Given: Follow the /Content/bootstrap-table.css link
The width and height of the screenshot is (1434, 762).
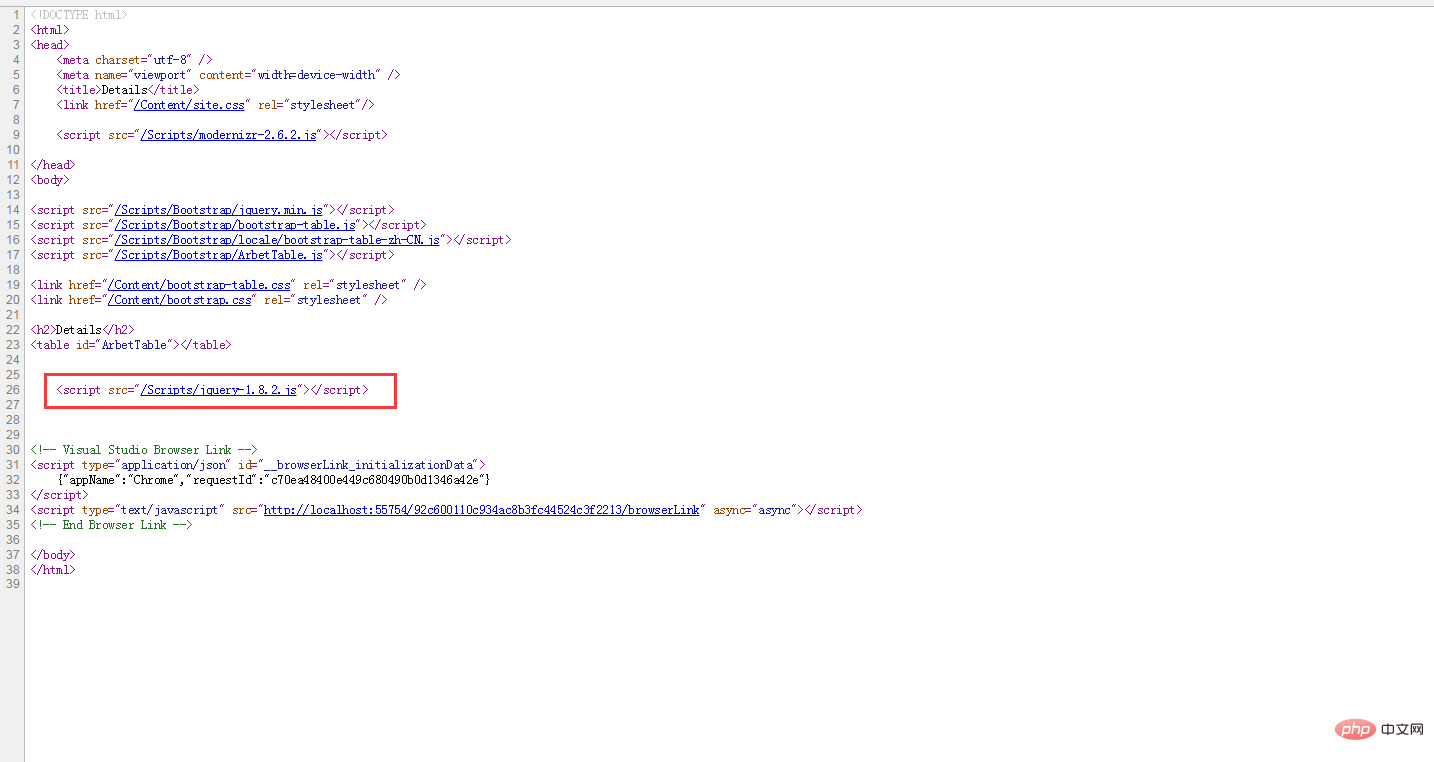Looking at the screenshot, I should [199, 285].
